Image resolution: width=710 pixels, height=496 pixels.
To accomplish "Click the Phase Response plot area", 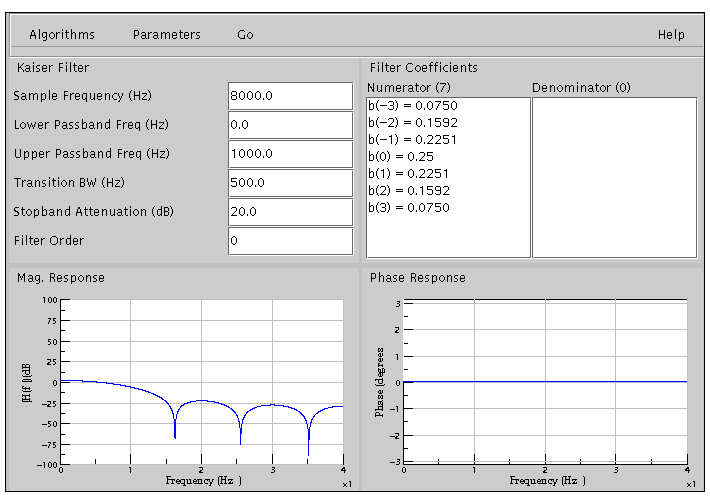I will click(545, 381).
